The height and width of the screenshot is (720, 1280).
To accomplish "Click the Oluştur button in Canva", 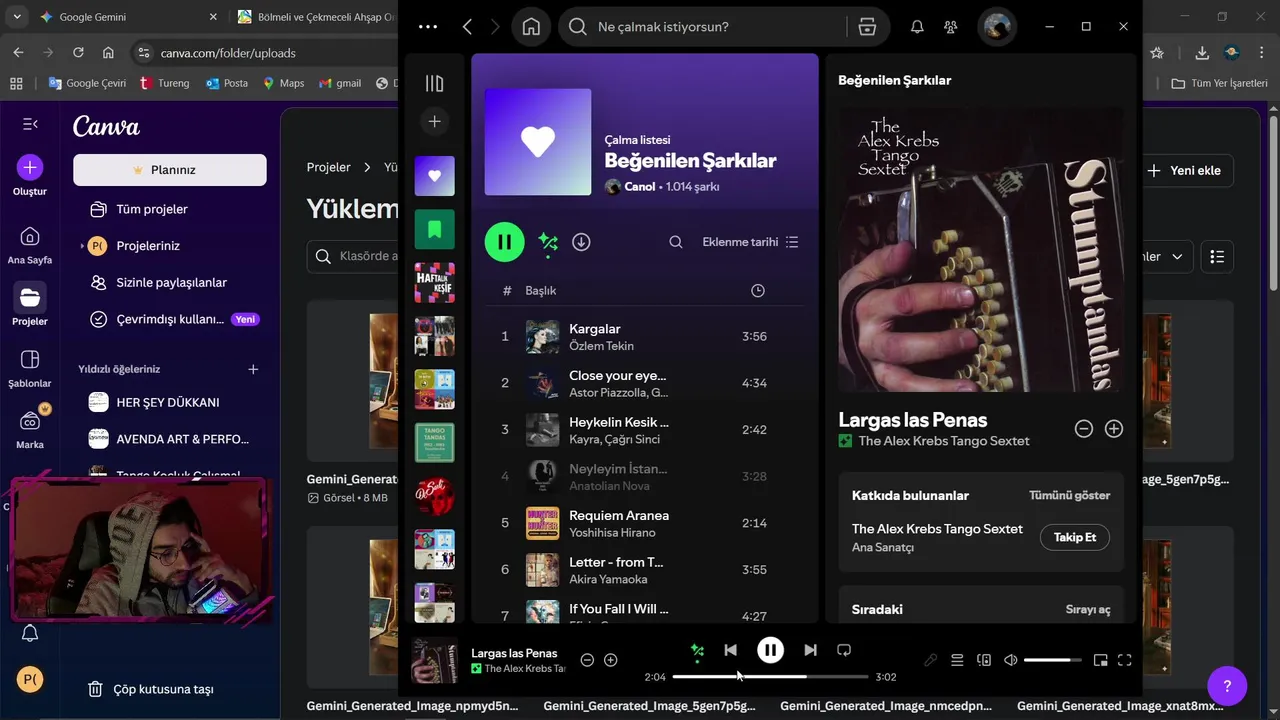I will (x=30, y=176).
